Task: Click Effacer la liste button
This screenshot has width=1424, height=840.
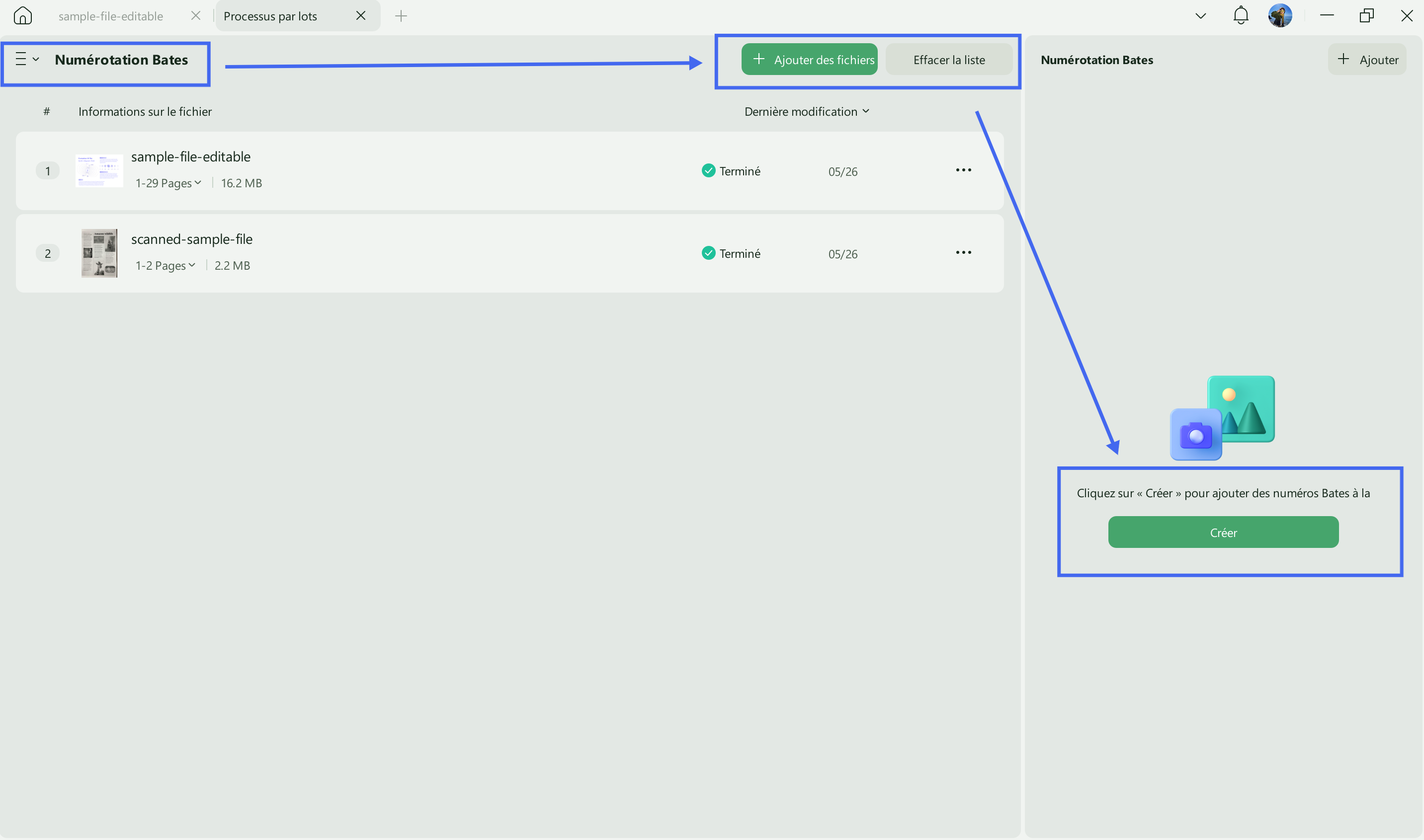Action: [x=949, y=60]
